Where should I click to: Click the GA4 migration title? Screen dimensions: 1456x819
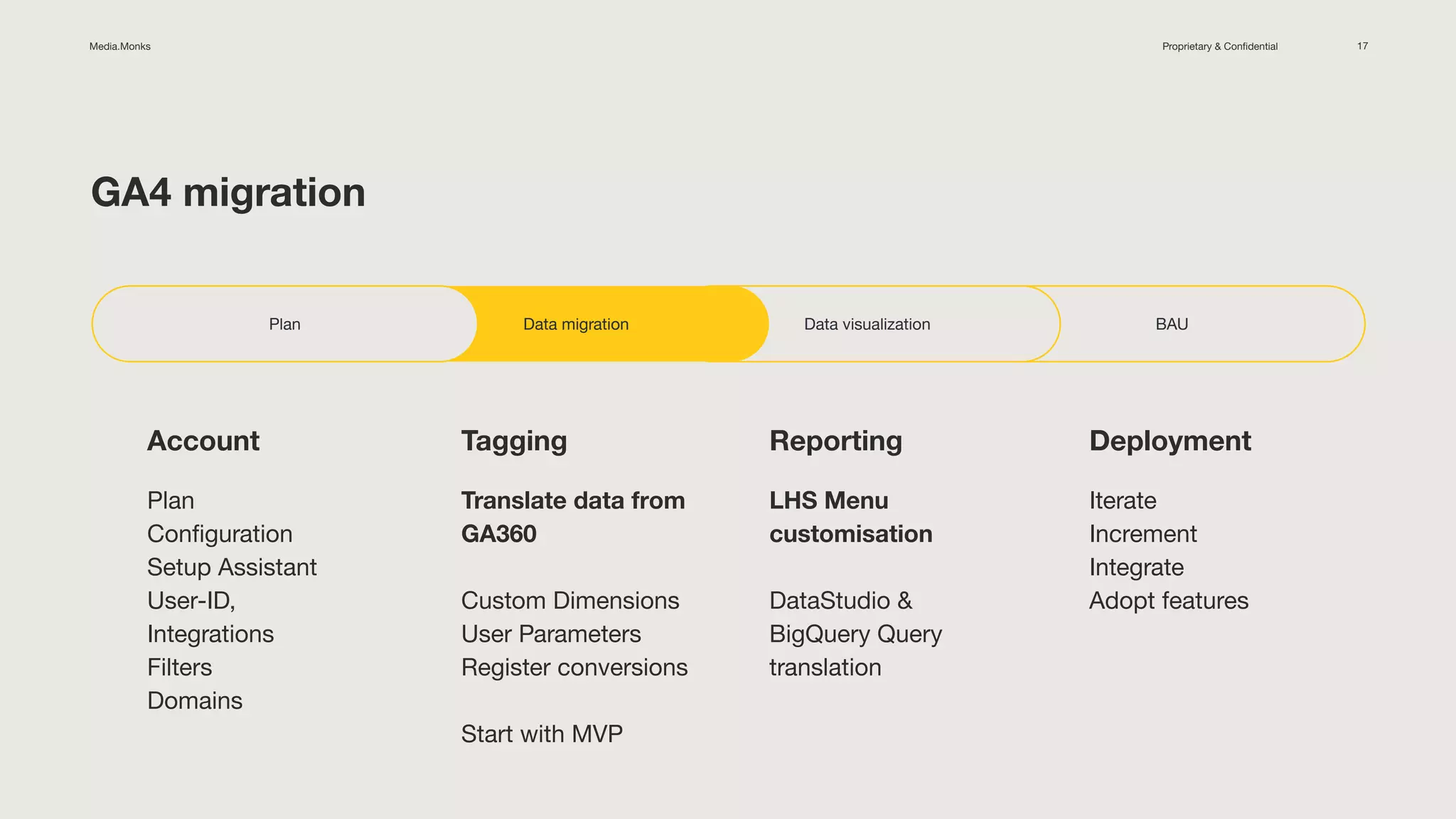[228, 193]
